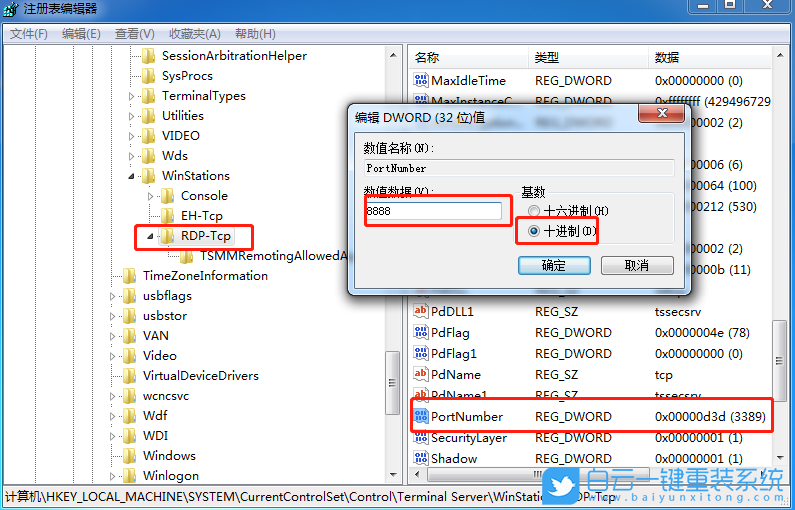Expand the usbflags tree node

(x=113, y=296)
